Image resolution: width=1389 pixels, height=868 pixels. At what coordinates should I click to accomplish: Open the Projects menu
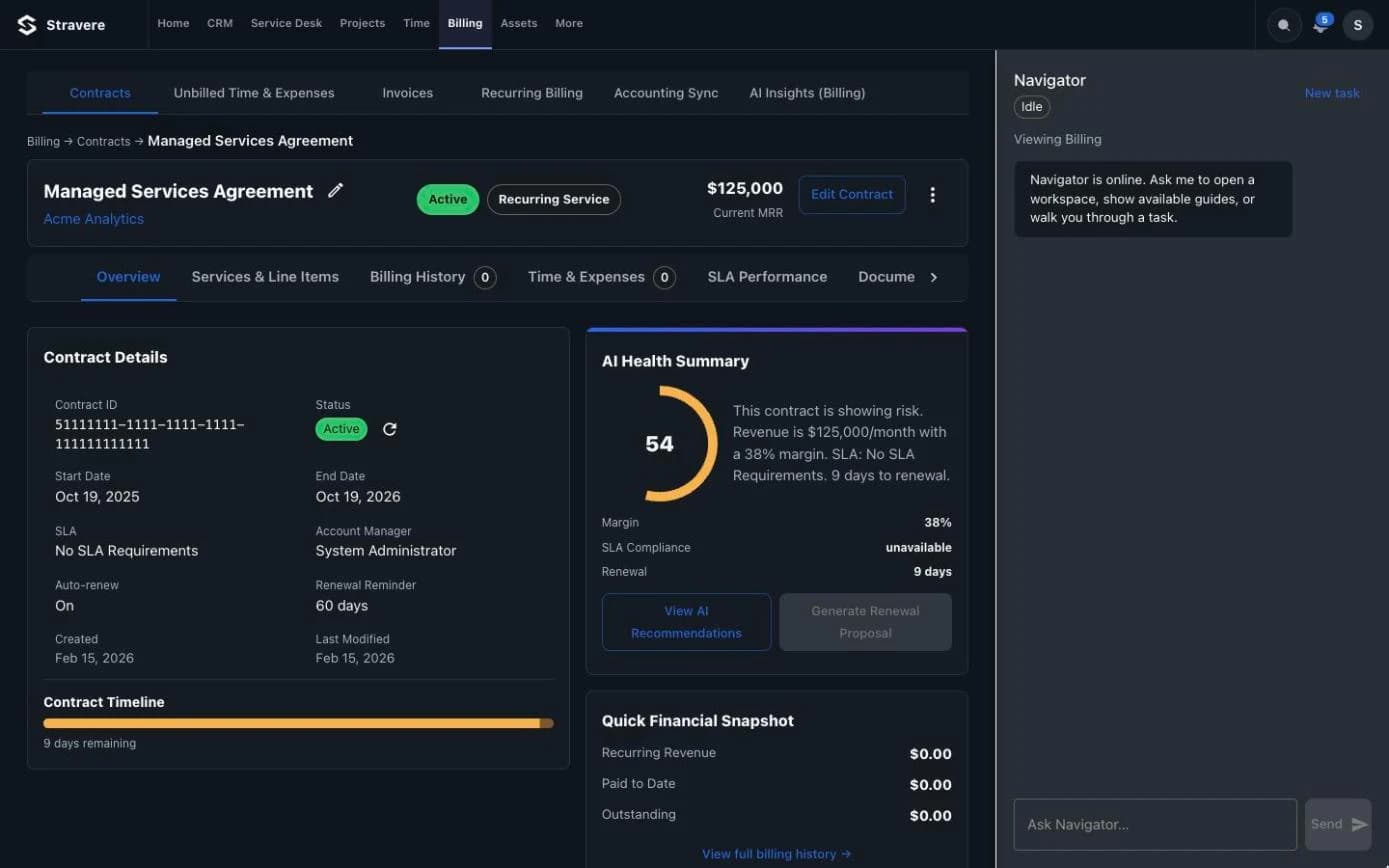362,23
